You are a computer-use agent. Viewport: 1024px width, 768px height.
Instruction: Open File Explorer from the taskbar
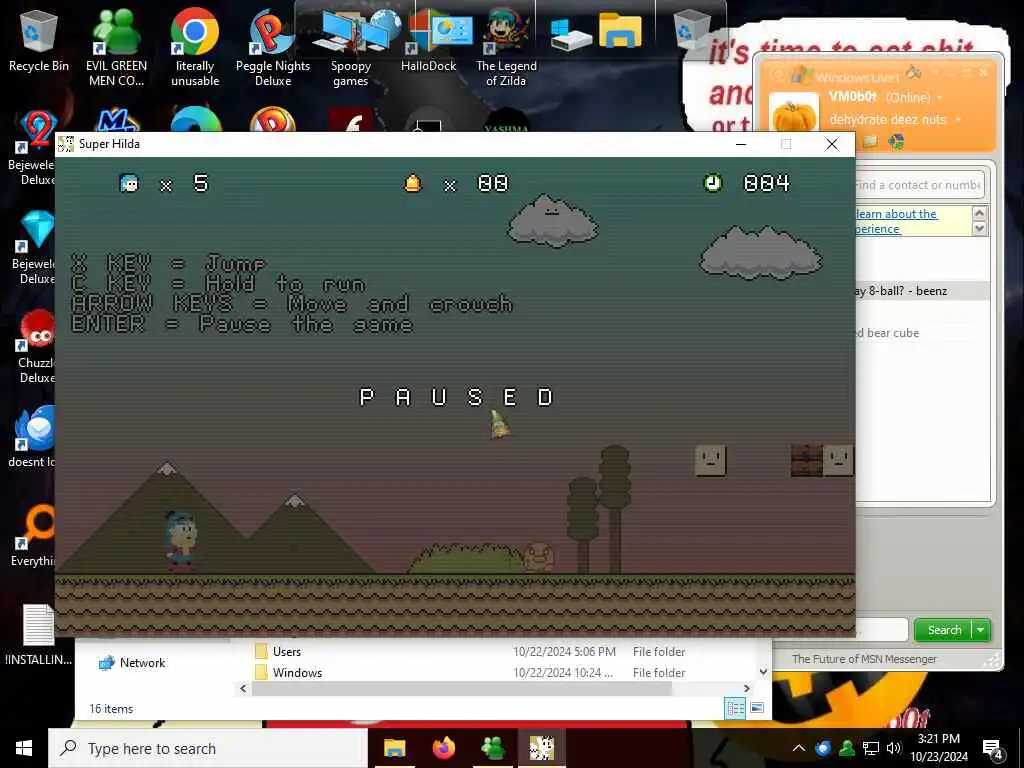(x=394, y=748)
